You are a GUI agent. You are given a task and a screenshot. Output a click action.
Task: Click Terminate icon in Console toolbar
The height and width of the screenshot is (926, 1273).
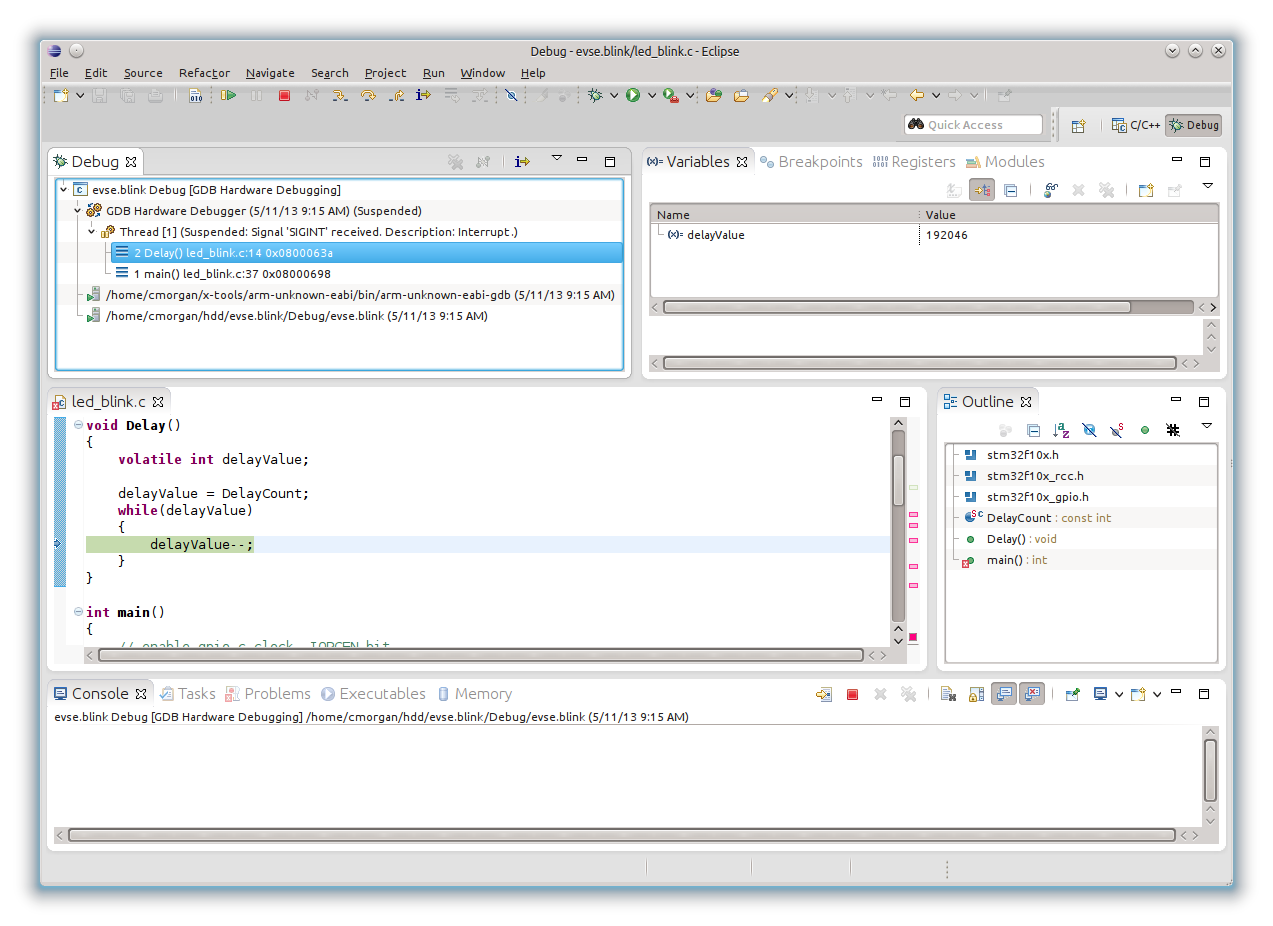click(x=853, y=694)
